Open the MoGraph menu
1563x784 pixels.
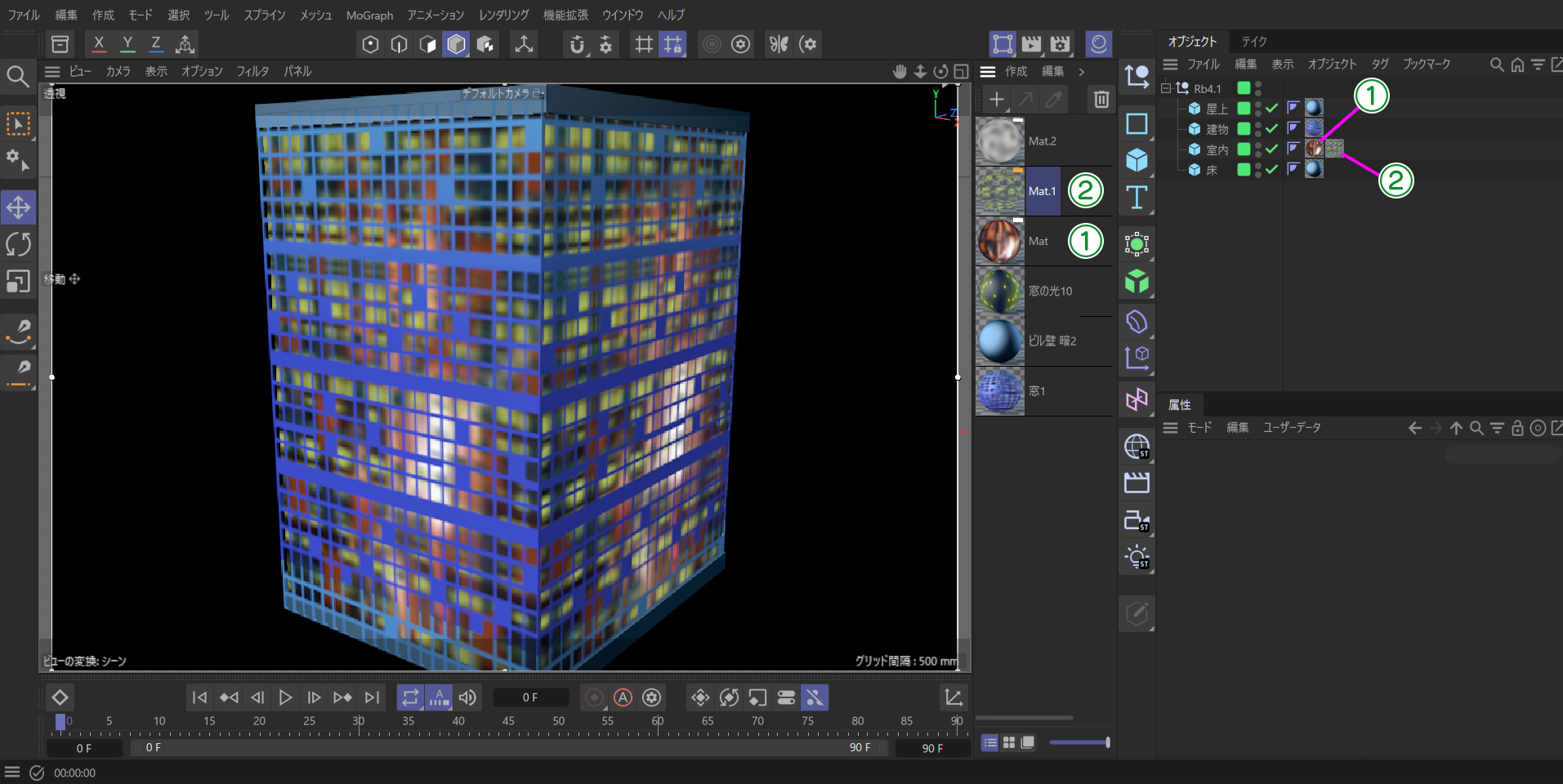[369, 16]
